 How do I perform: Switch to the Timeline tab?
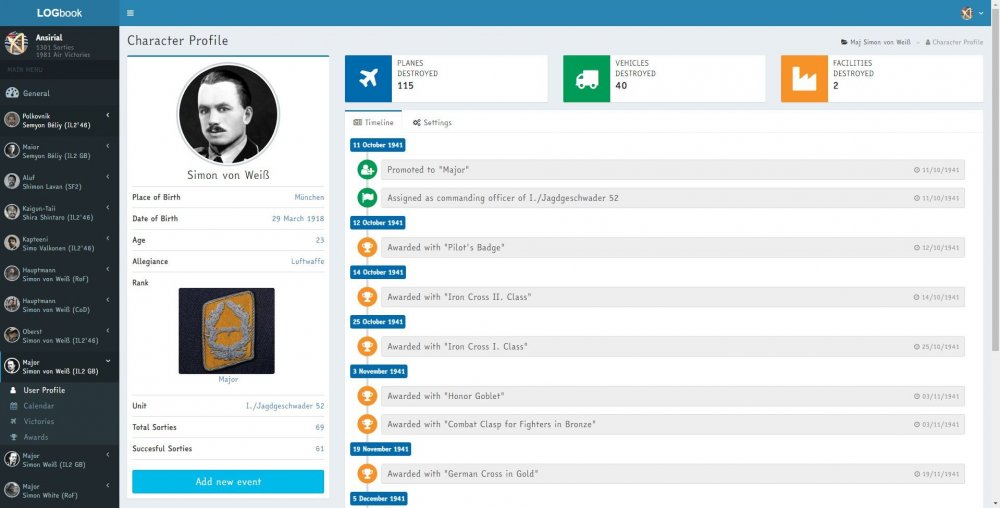(x=374, y=122)
